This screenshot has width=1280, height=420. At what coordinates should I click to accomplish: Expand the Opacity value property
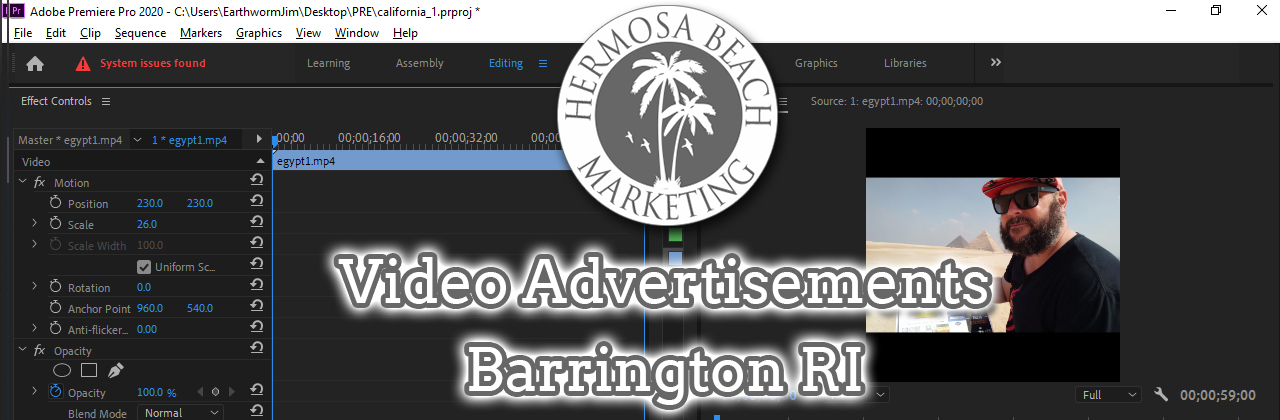35,392
